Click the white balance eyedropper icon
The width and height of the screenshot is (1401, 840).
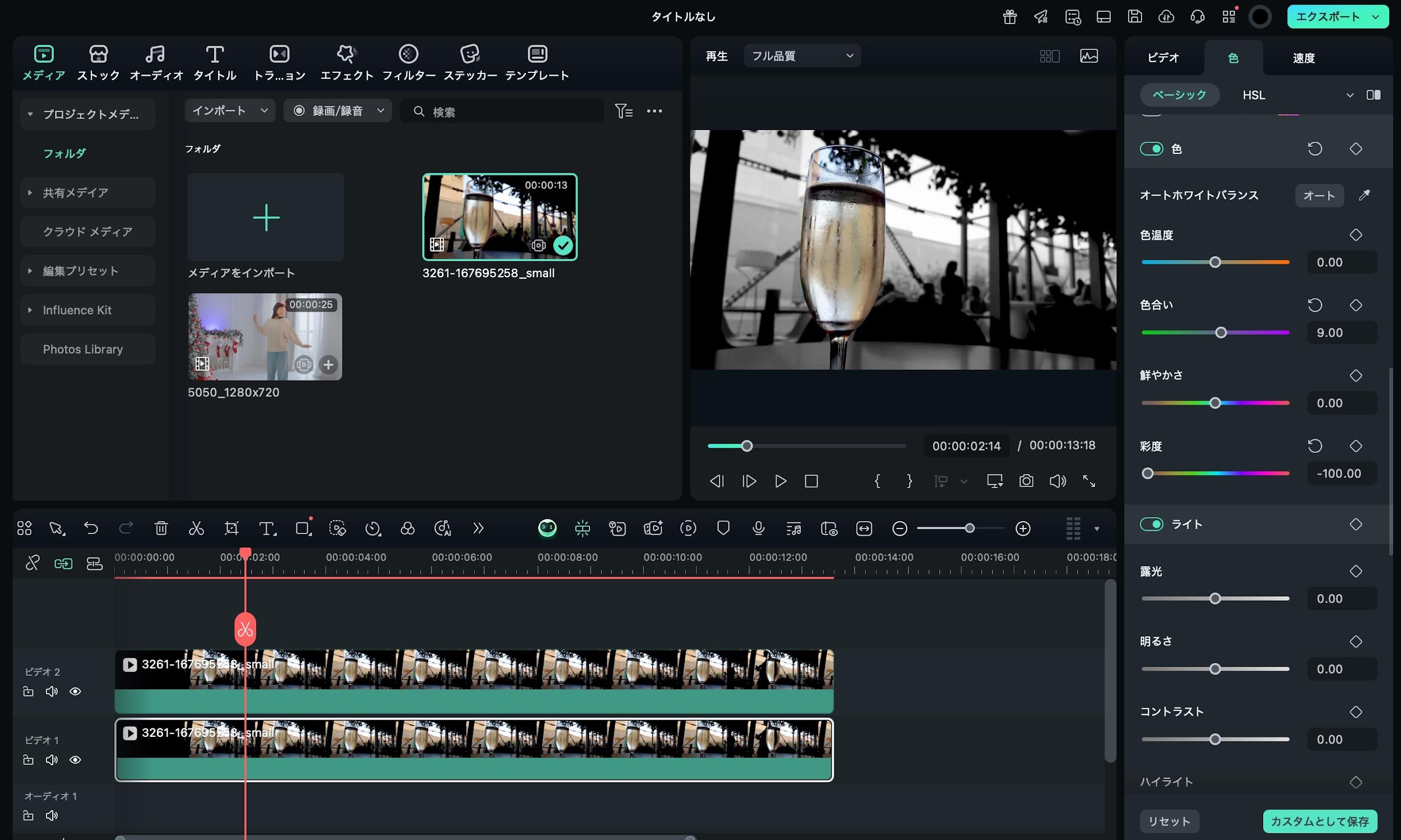(x=1364, y=195)
